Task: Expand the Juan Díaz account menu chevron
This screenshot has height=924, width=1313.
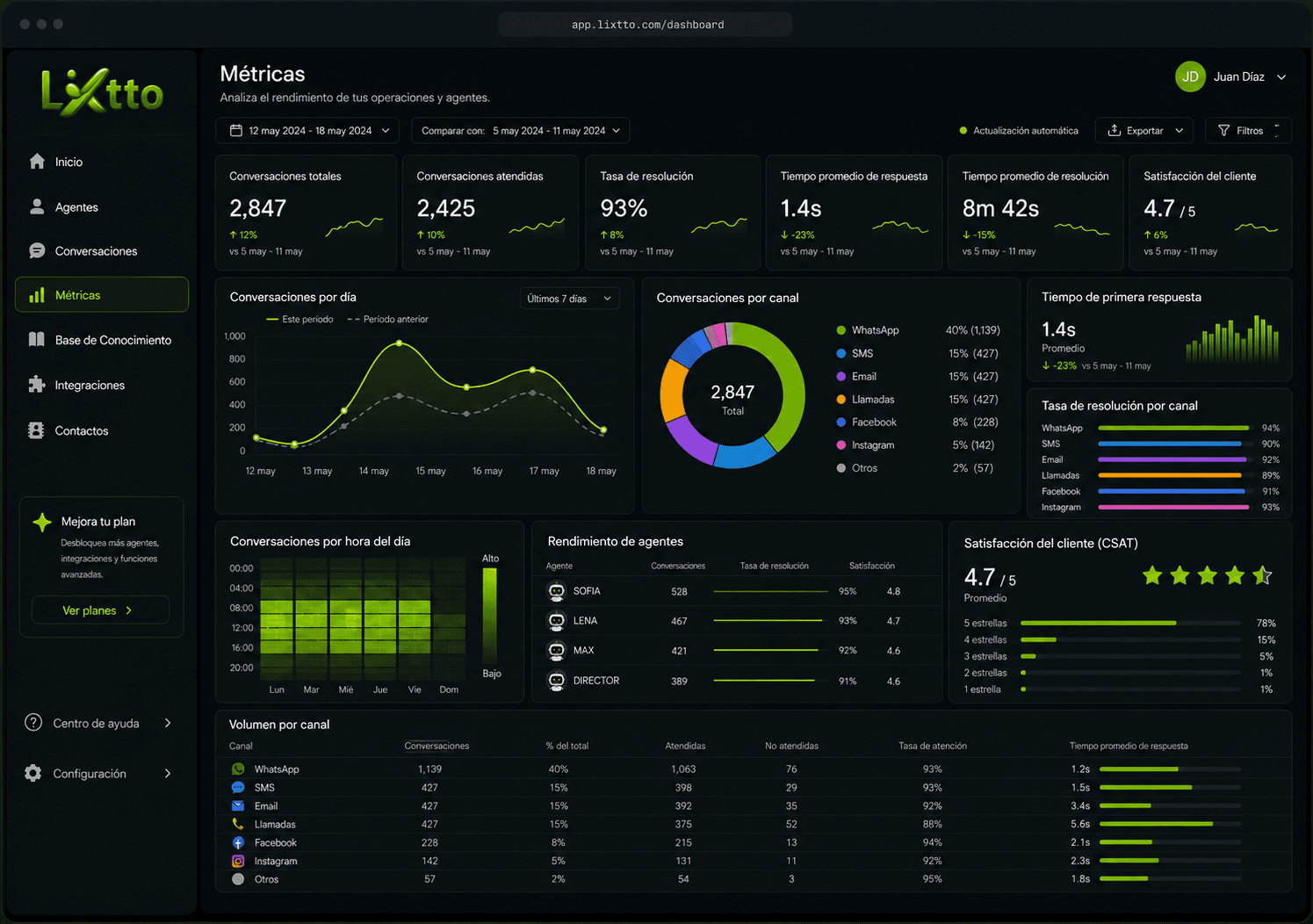Action: [x=1281, y=77]
